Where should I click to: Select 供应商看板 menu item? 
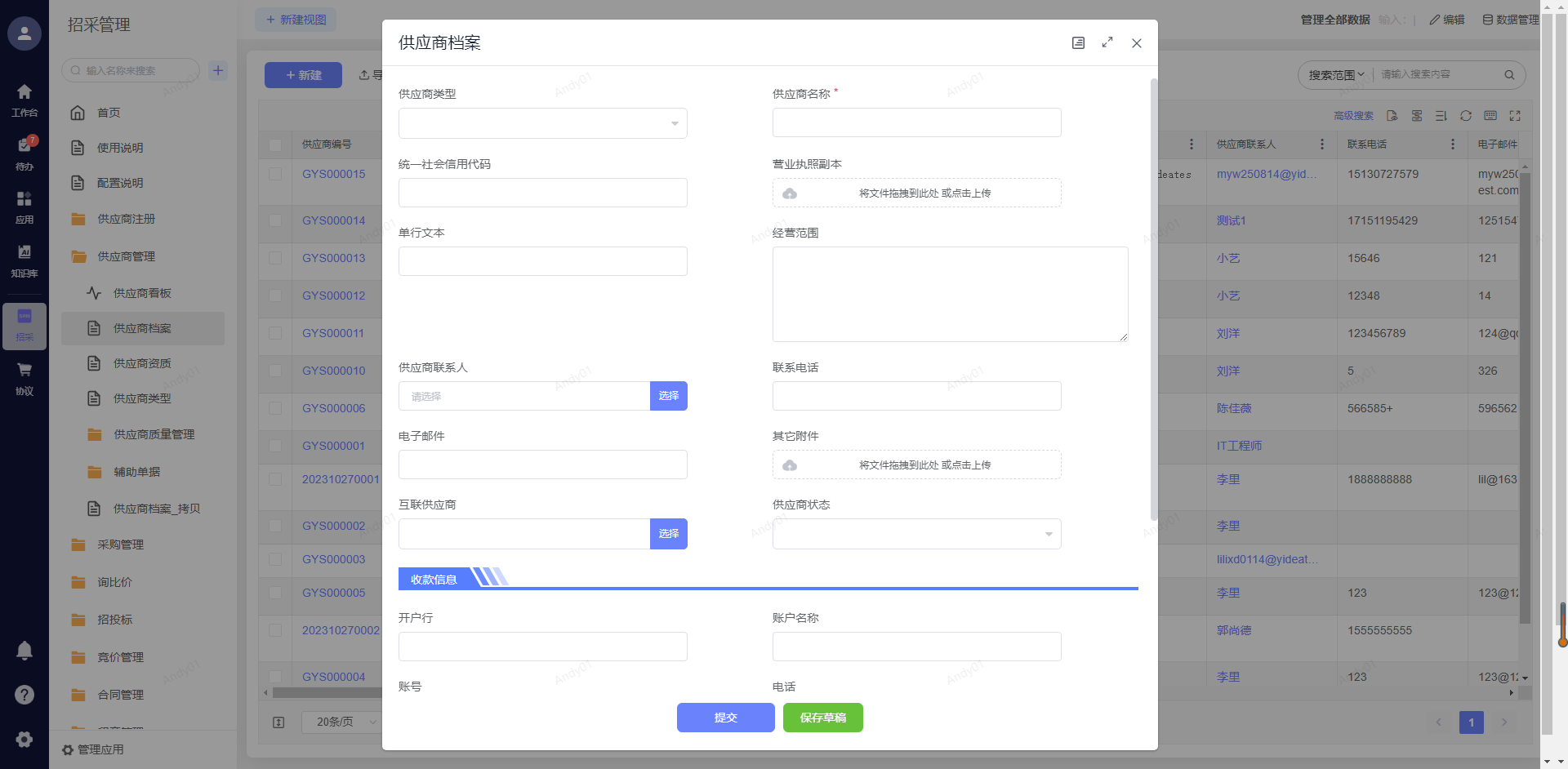[142, 293]
